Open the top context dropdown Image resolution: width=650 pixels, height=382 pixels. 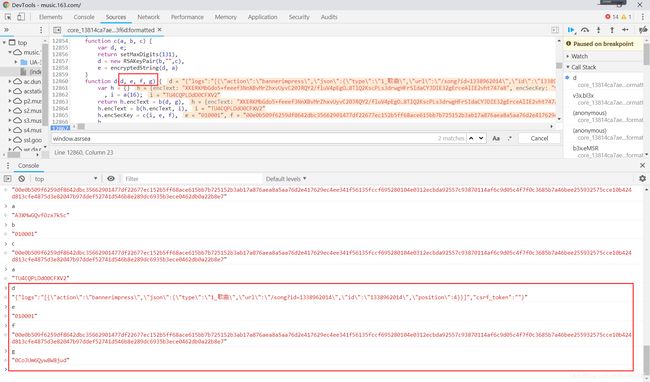[66, 179]
